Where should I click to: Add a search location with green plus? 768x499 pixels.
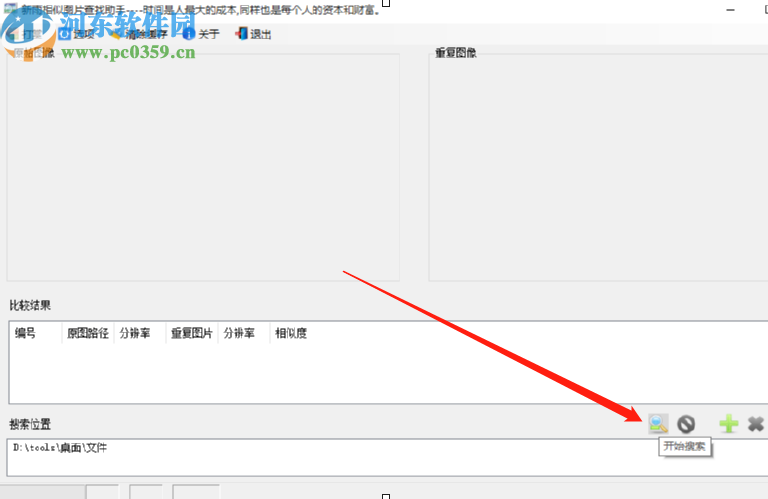[x=728, y=424]
